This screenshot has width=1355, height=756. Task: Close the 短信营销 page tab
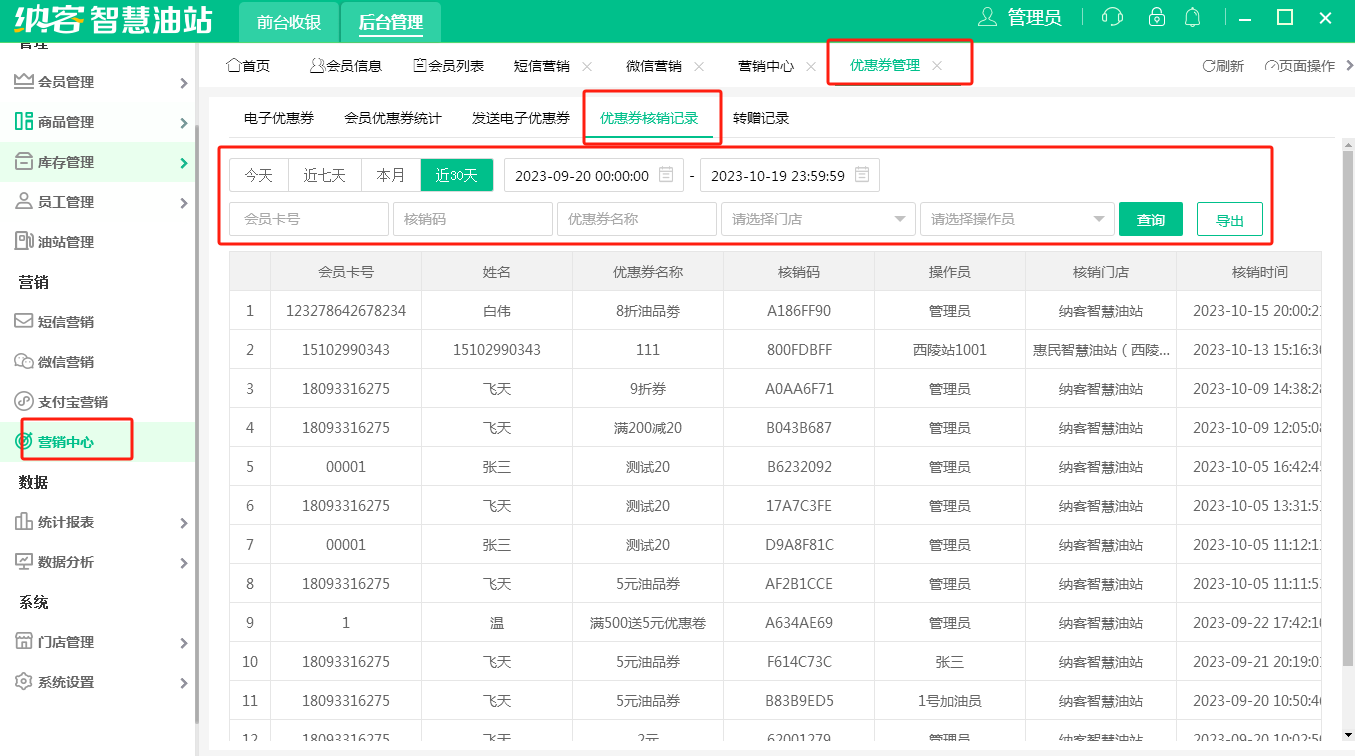pyautogui.click(x=587, y=66)
